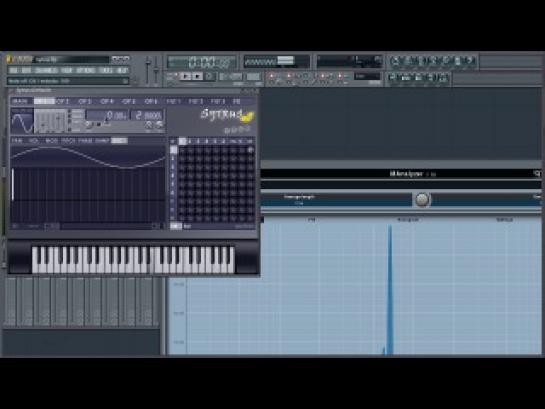Click matrix row label 1
The image size is (545, 409).
tap(173, 150)
